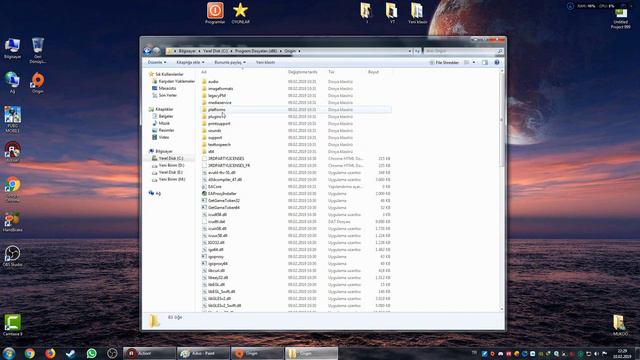Click Program Dosyaları (x86) breadcrumb
640x360 pixels.
click(256, 51)
